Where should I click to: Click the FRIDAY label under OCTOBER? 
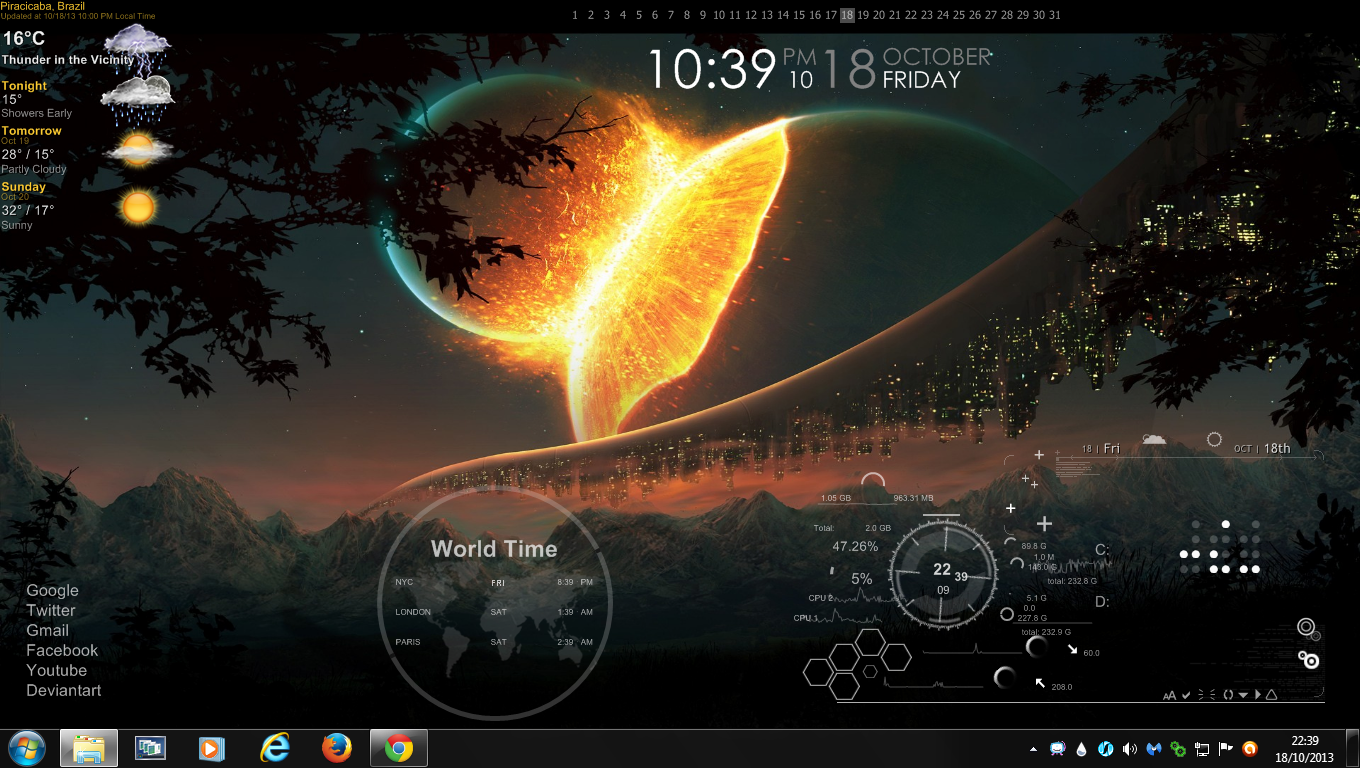click(921, 80)
